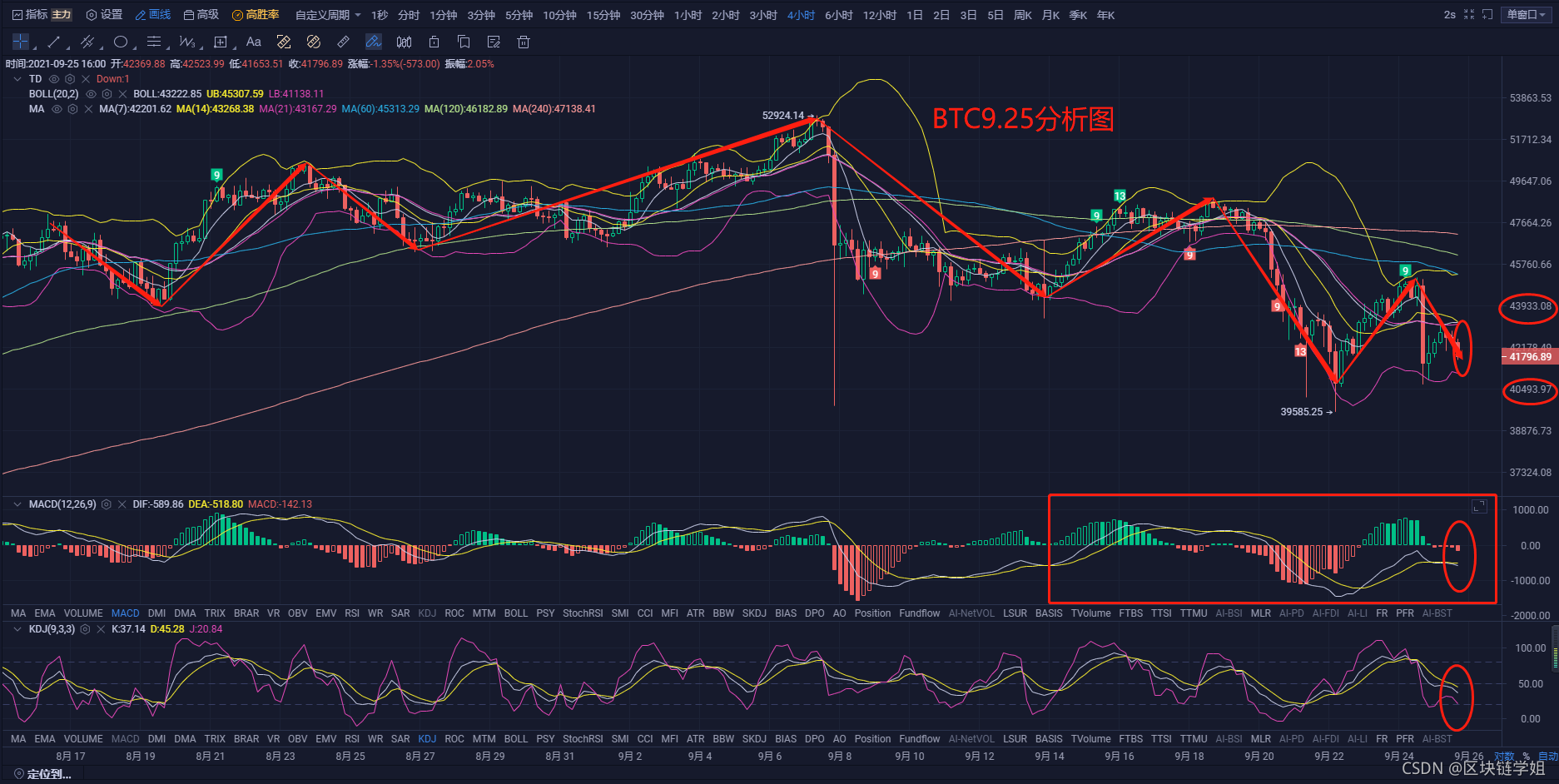1559x784 pixels.
Task: Open the 自定义周期 custom period dropdown
Action: 328,15
